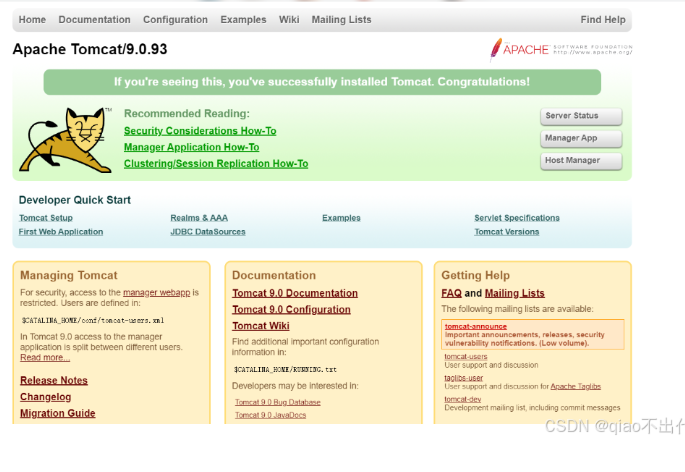This screenshot has width=685, height=472.
Task: Click the Apache Tomcat/9.0.93 heading
Action: pyautogui.click(x=90, y=49)
